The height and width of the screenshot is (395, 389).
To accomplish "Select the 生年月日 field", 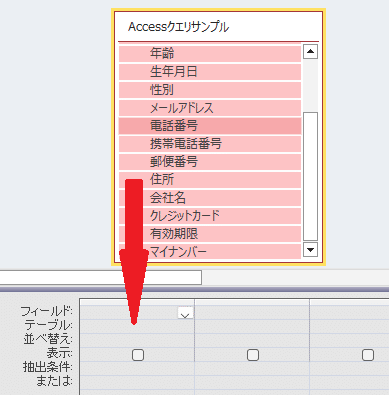I will tap(210, 72).
